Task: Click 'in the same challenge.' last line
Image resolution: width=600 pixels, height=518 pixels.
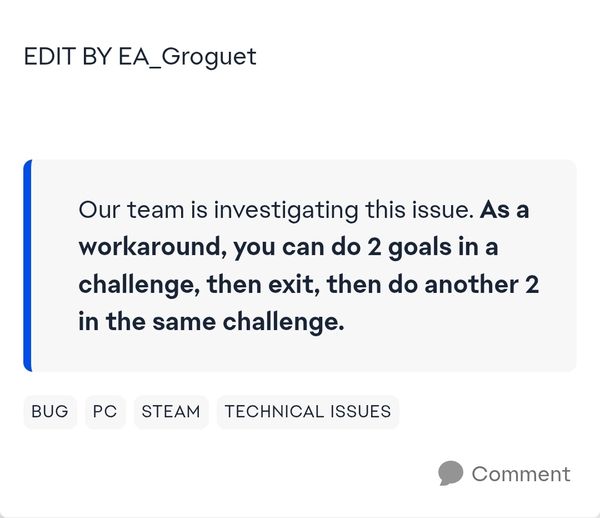Action: (x=211, y=320)
